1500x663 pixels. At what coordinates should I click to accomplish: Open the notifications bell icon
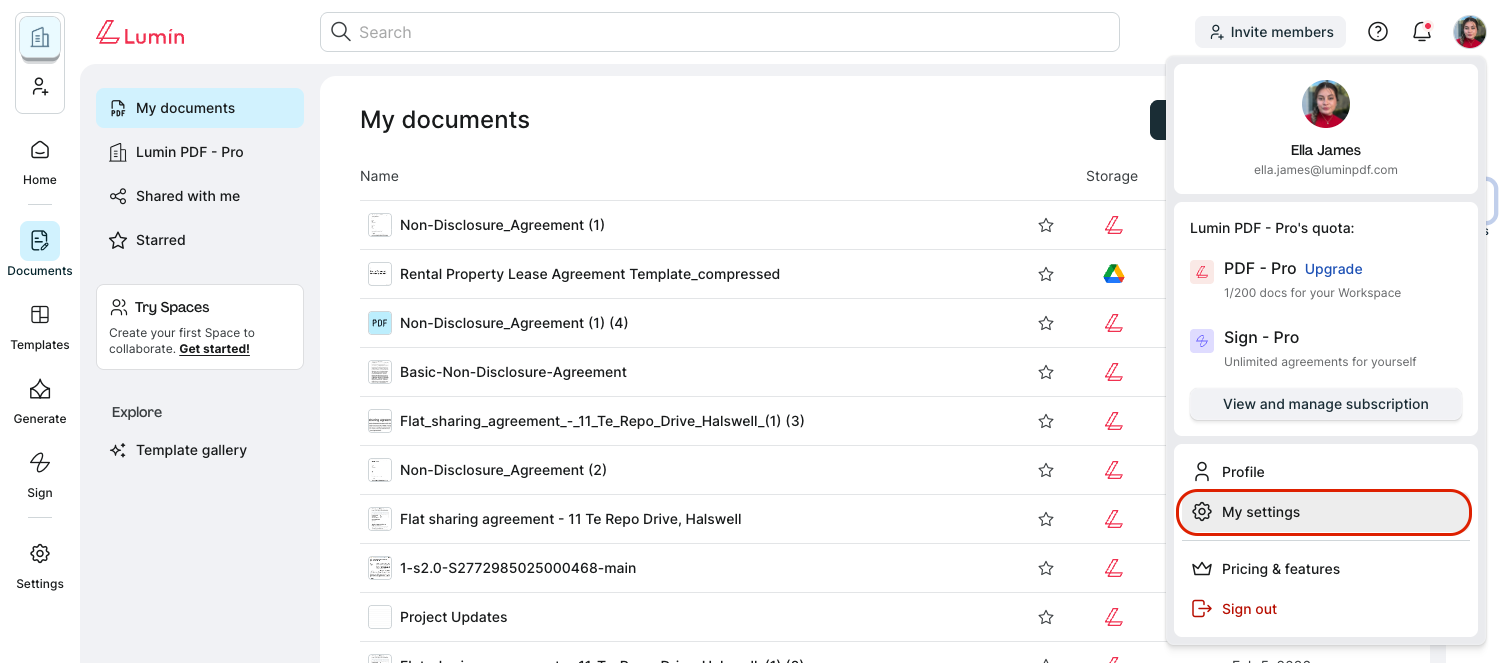click(1421, 32)
